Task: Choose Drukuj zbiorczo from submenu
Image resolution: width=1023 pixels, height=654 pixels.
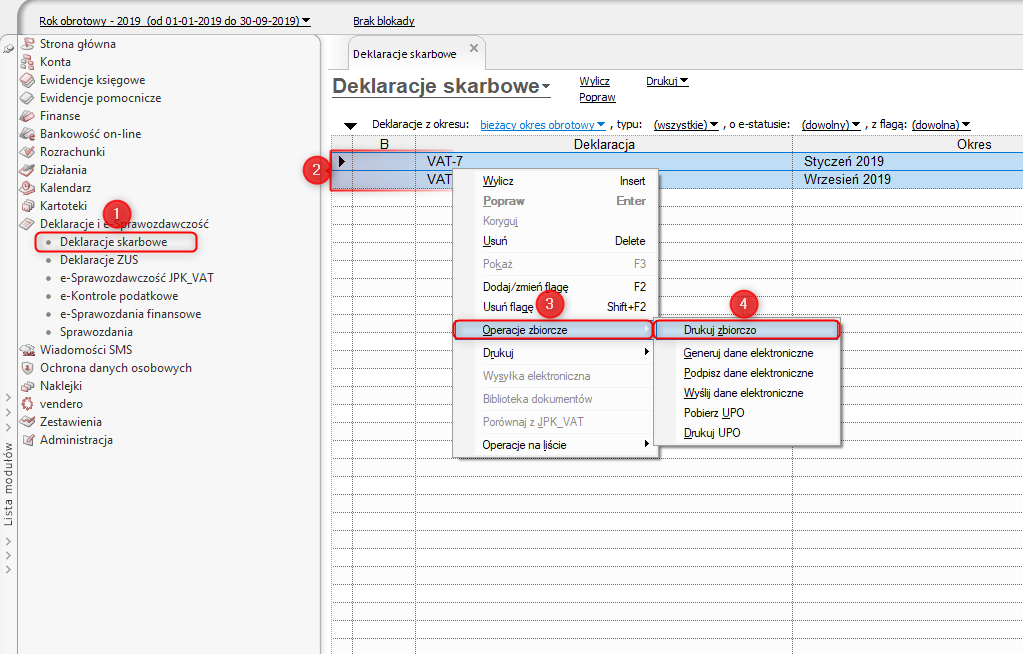Action: coord(746,330)
